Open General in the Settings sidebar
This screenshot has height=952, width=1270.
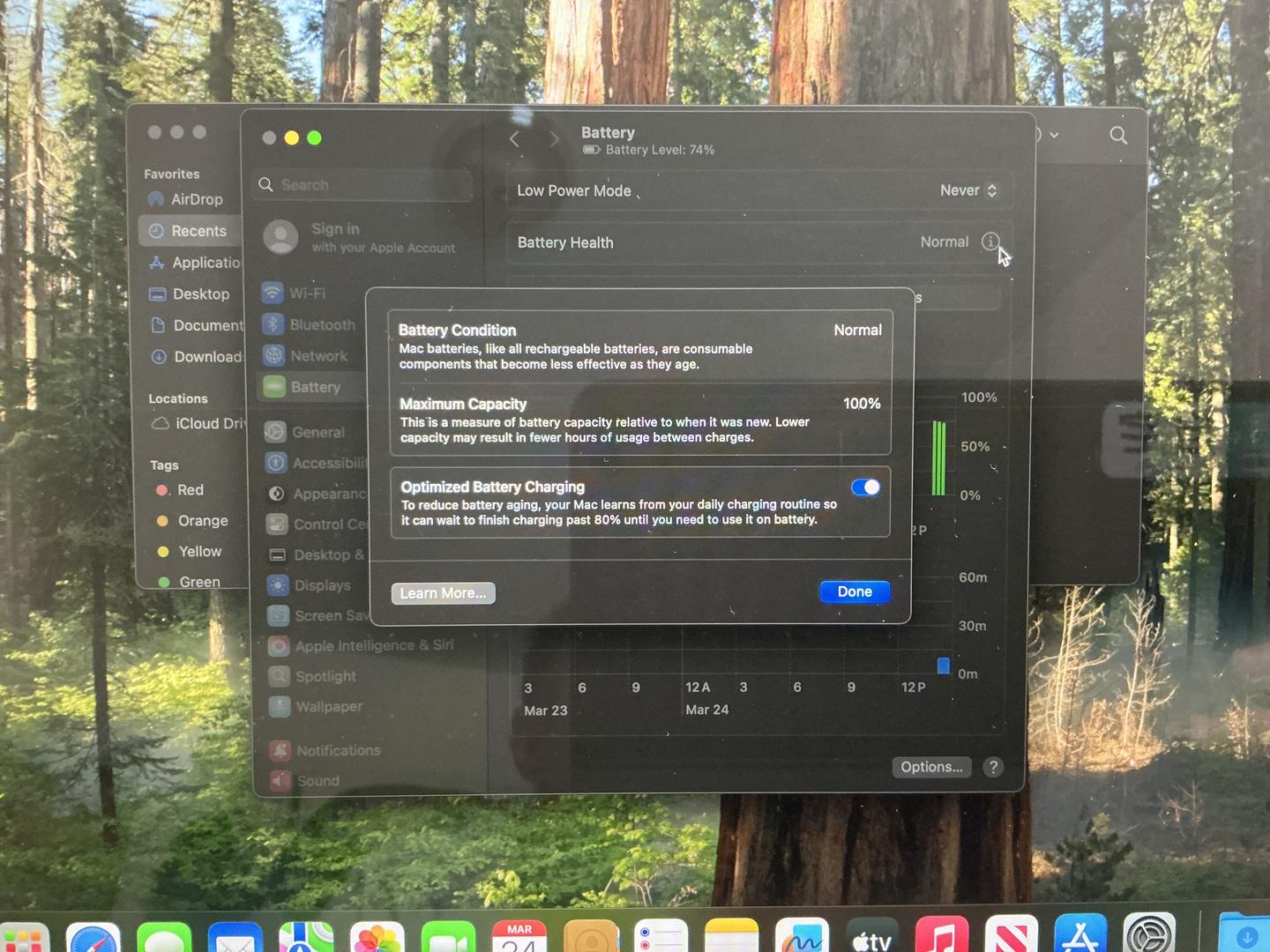click(x=305, y=432)
